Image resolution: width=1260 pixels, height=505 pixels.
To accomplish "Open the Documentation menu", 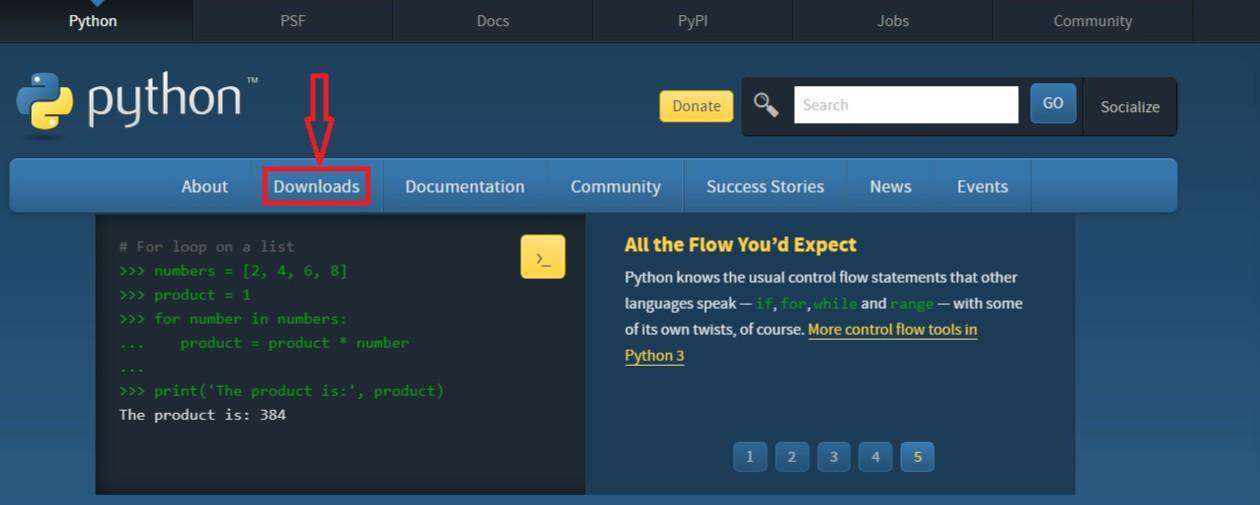I will click(x=465, y=186).
